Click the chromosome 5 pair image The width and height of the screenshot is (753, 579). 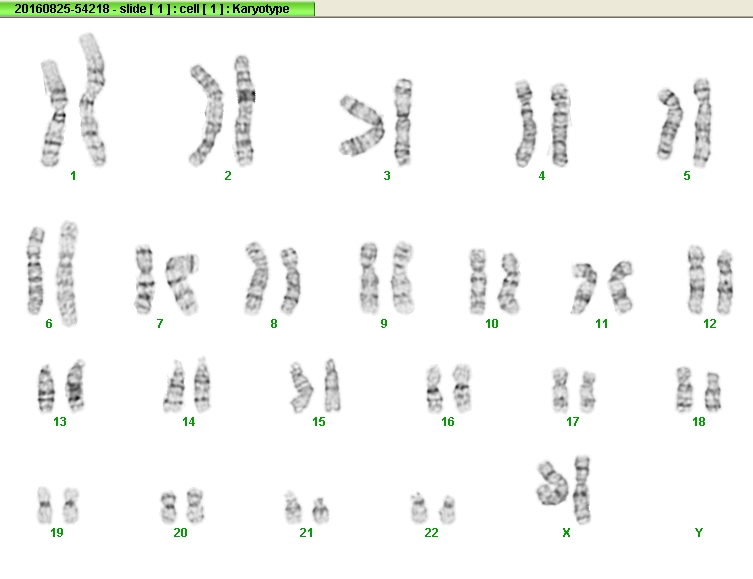click(684, 122)
